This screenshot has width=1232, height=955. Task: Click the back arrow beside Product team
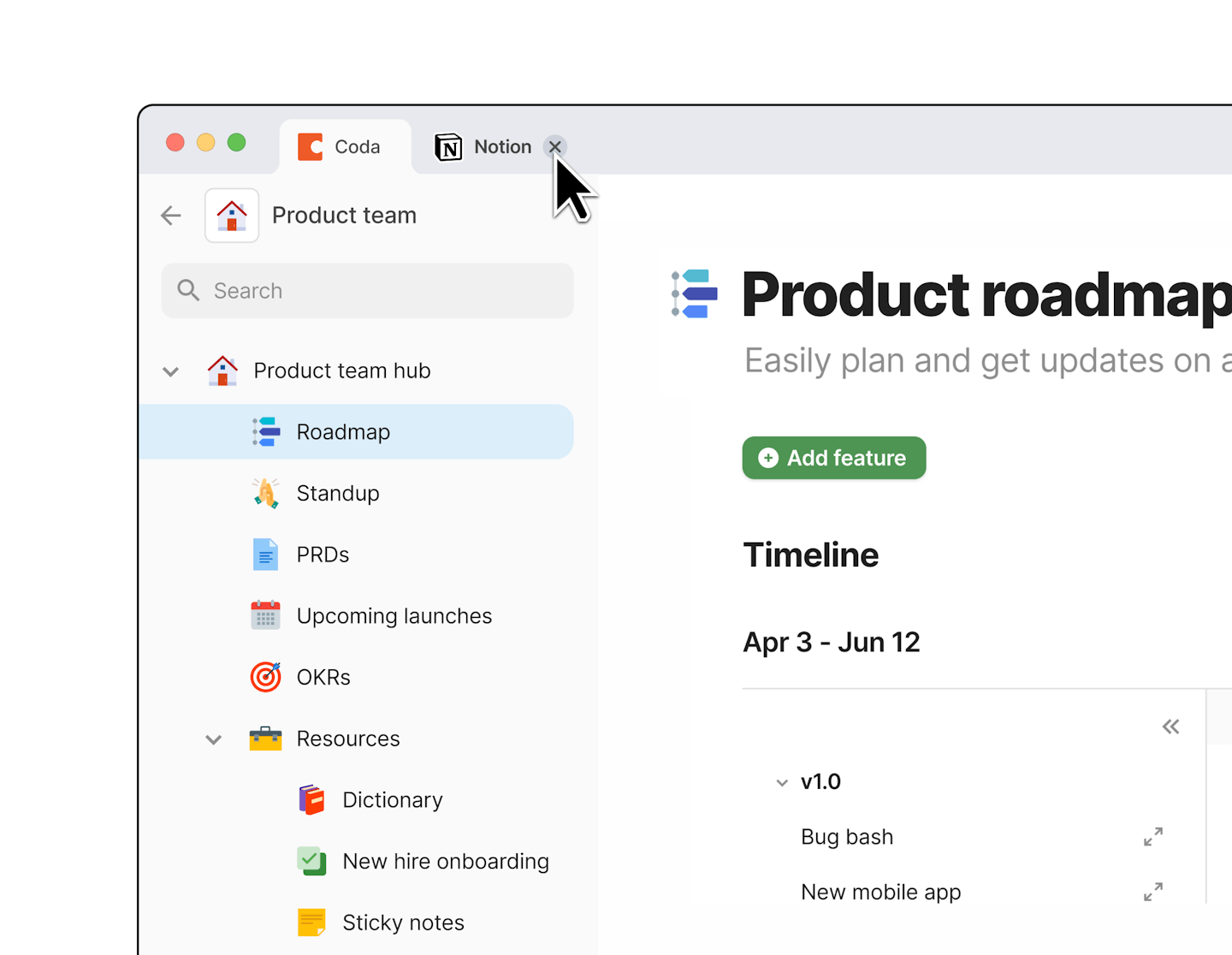point(171,216)
